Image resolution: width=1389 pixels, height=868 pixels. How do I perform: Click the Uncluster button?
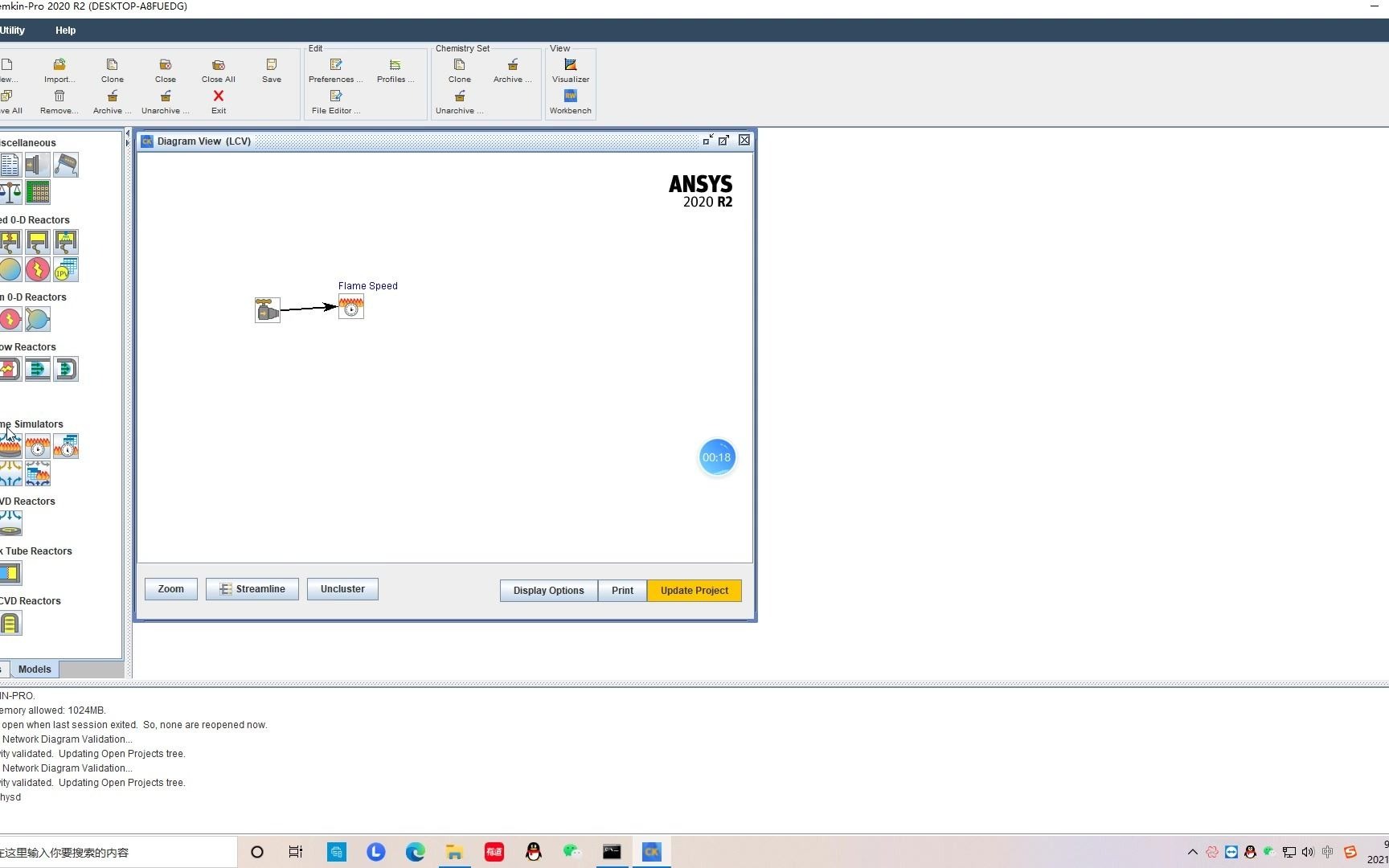pyautogui.click(x=342, y=589)
